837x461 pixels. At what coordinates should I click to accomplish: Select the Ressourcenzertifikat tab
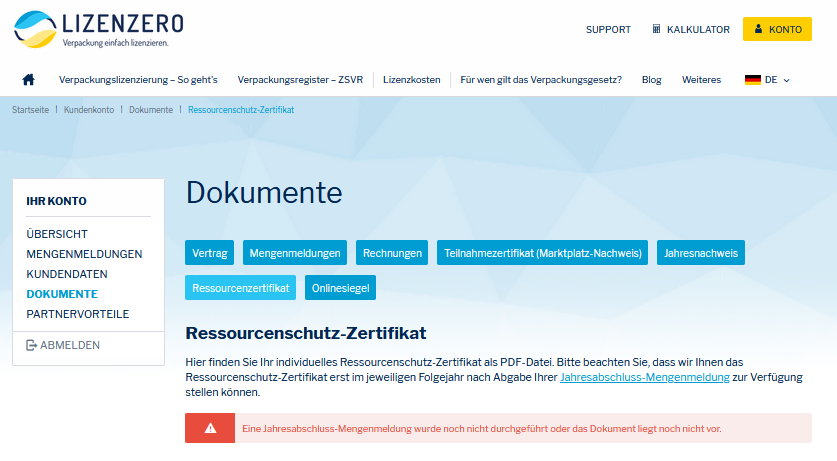coord(240,288)
